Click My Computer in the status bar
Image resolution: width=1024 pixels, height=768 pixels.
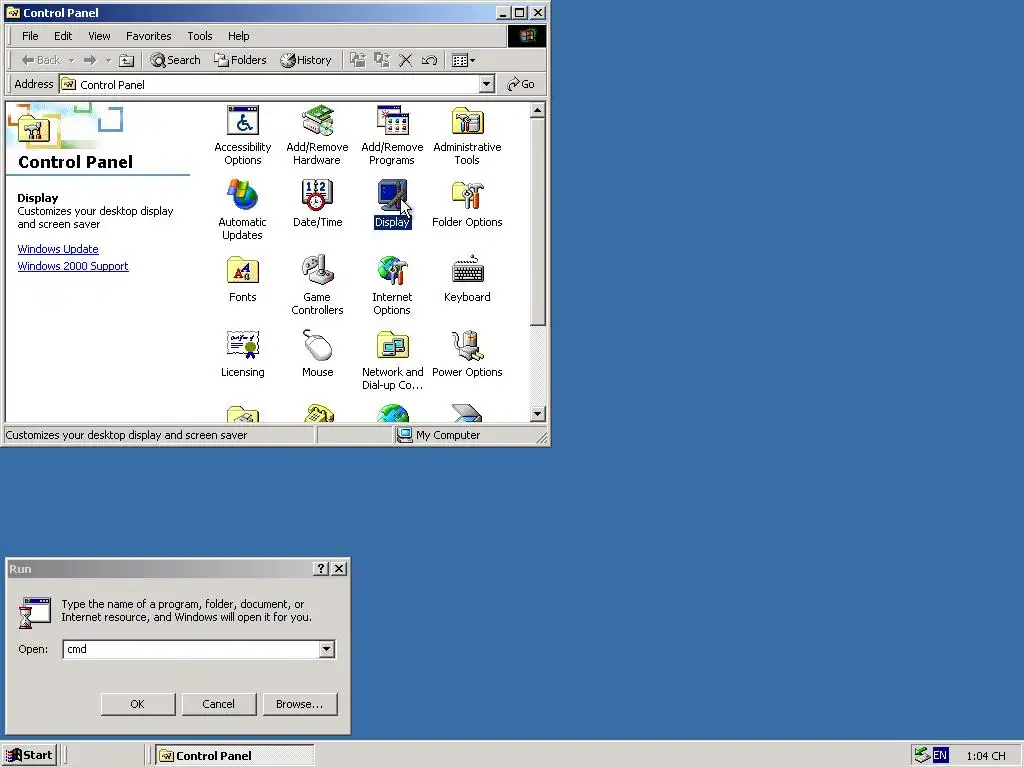point(439,435)
